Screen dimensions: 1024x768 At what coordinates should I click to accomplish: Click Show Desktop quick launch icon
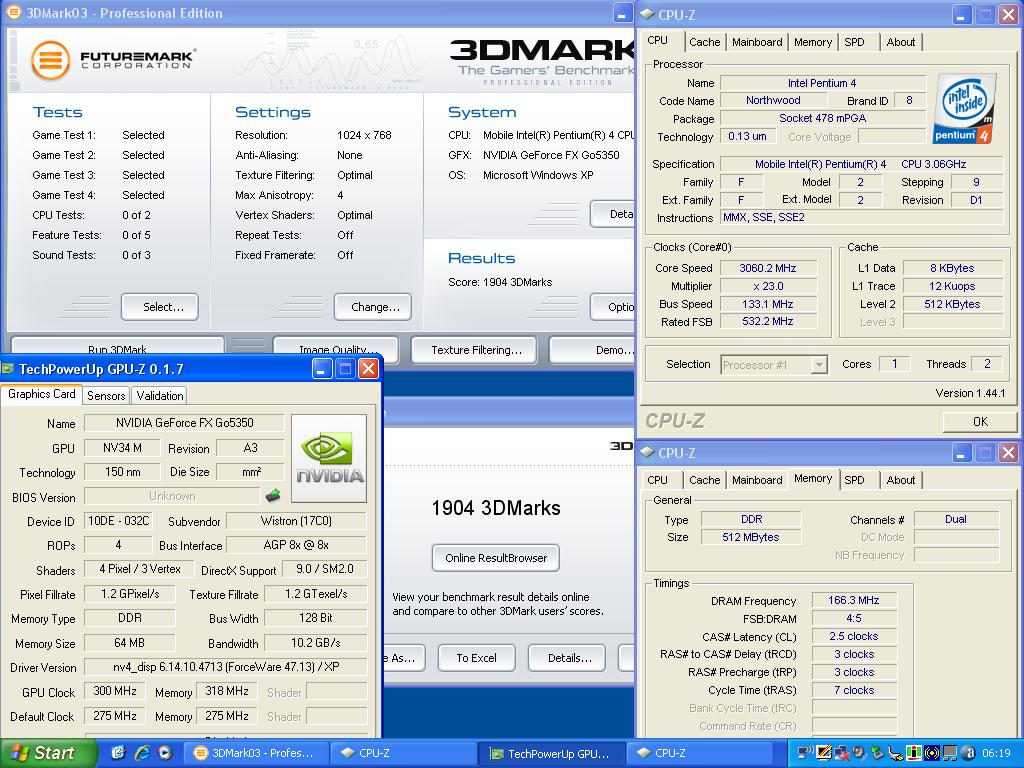[118, 753]
